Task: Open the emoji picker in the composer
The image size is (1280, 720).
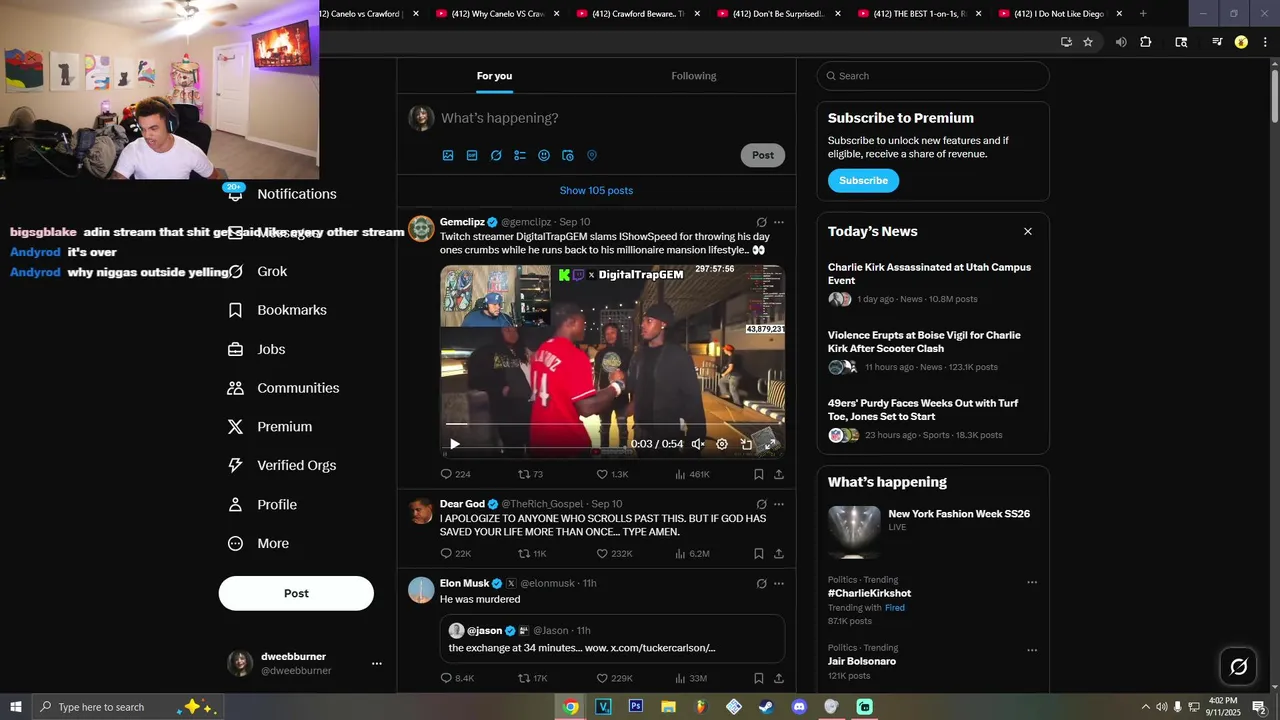Action: (x=544, y=155)
